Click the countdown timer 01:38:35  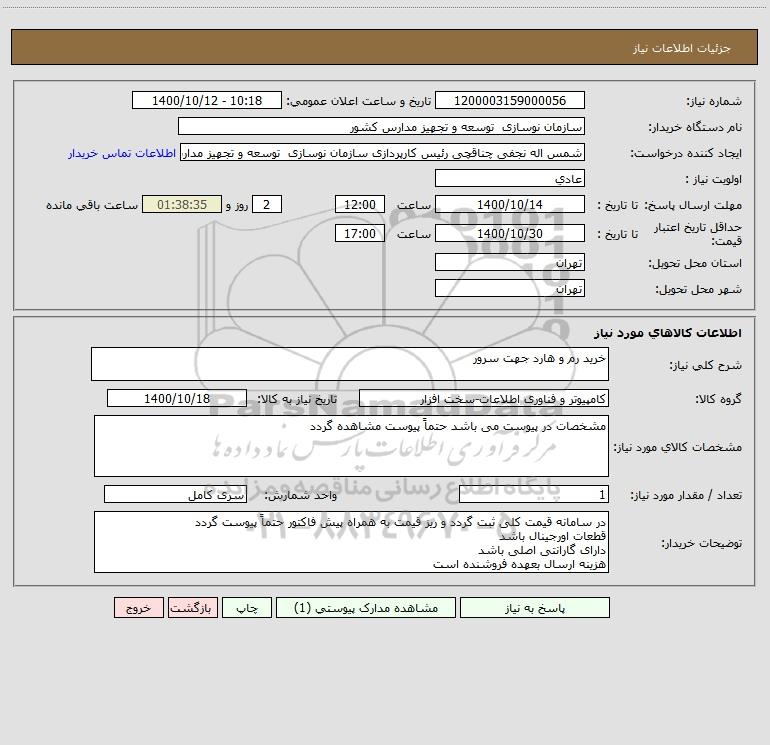pos(182,204)
